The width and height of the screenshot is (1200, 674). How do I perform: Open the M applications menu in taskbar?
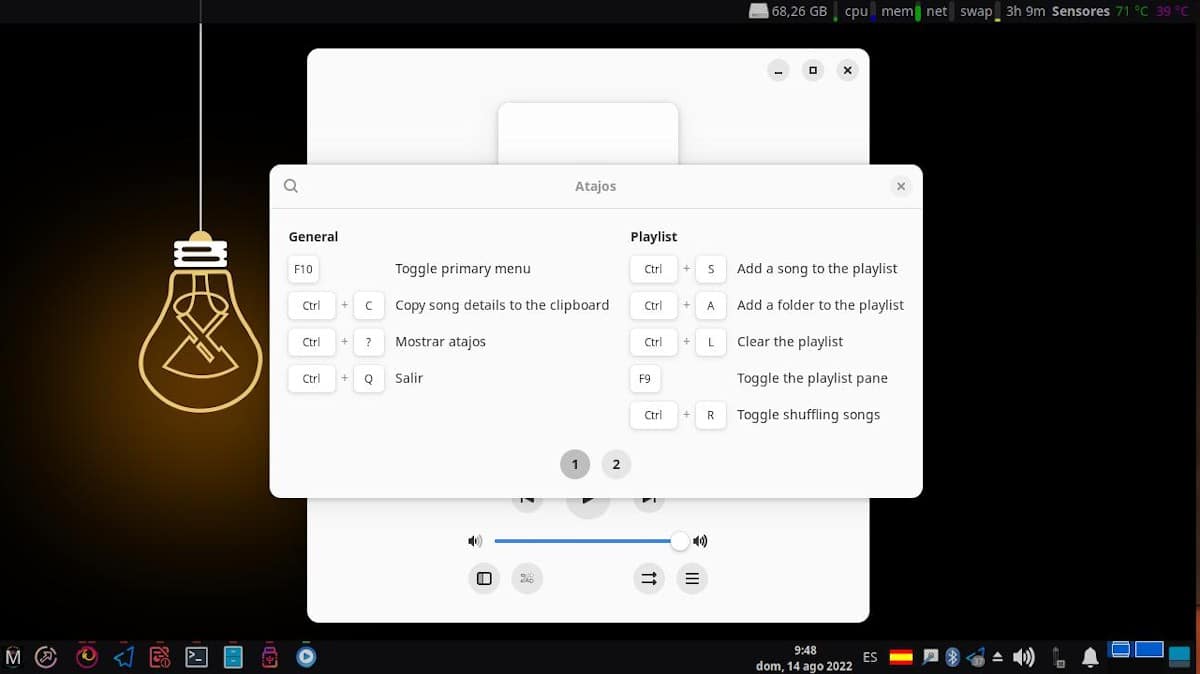tap(13, 657)
